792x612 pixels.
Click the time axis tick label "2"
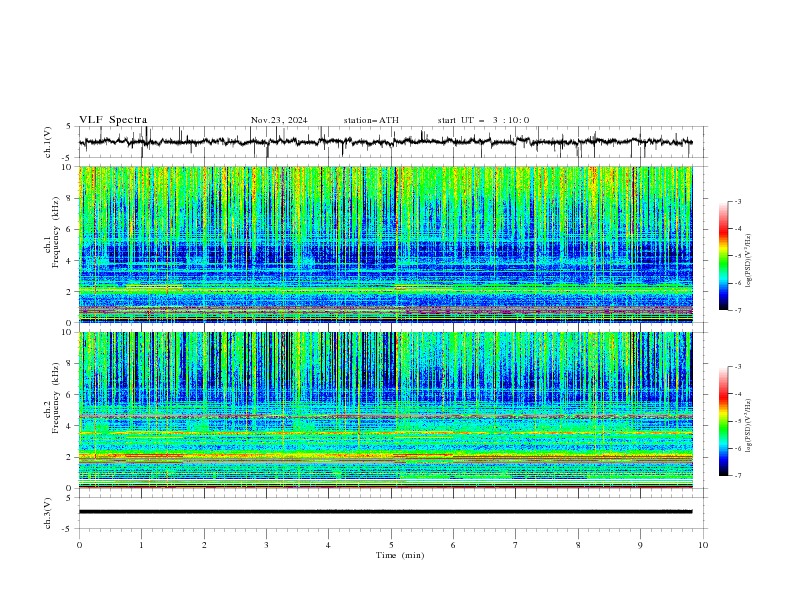coord(204,545)
